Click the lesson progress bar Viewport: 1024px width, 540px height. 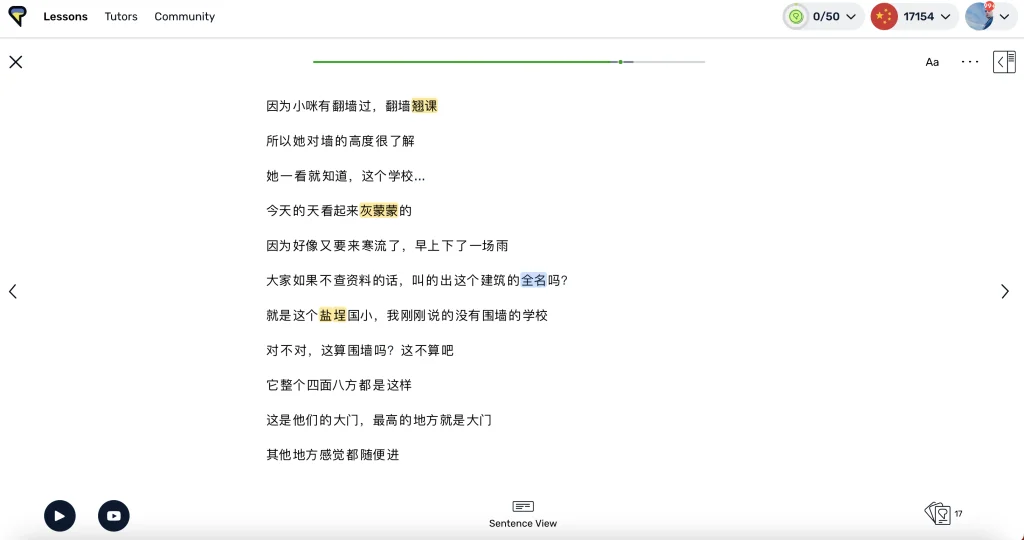(x=508, y=62)
